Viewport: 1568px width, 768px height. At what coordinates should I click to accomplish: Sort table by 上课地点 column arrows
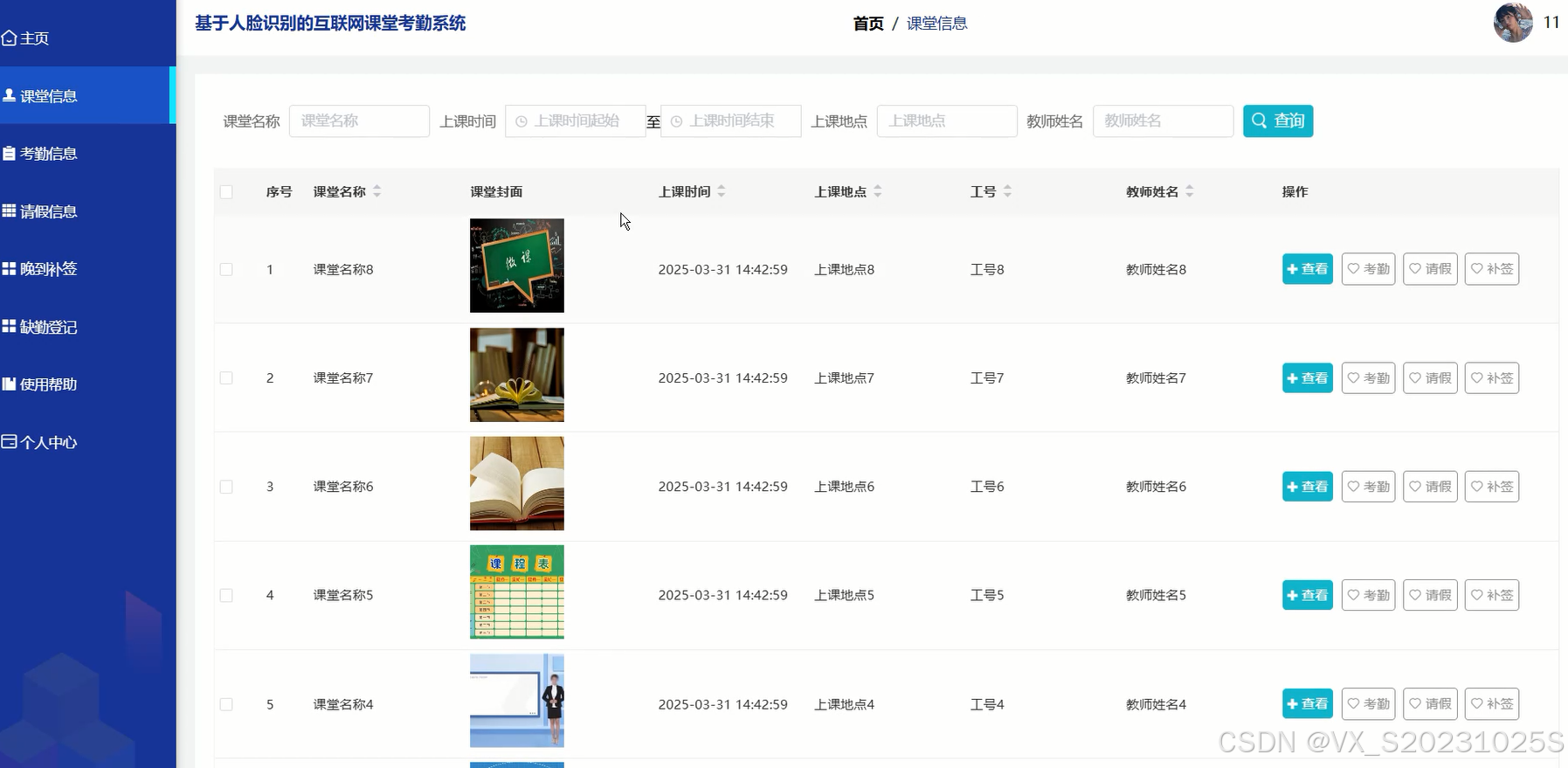(878, 191)
